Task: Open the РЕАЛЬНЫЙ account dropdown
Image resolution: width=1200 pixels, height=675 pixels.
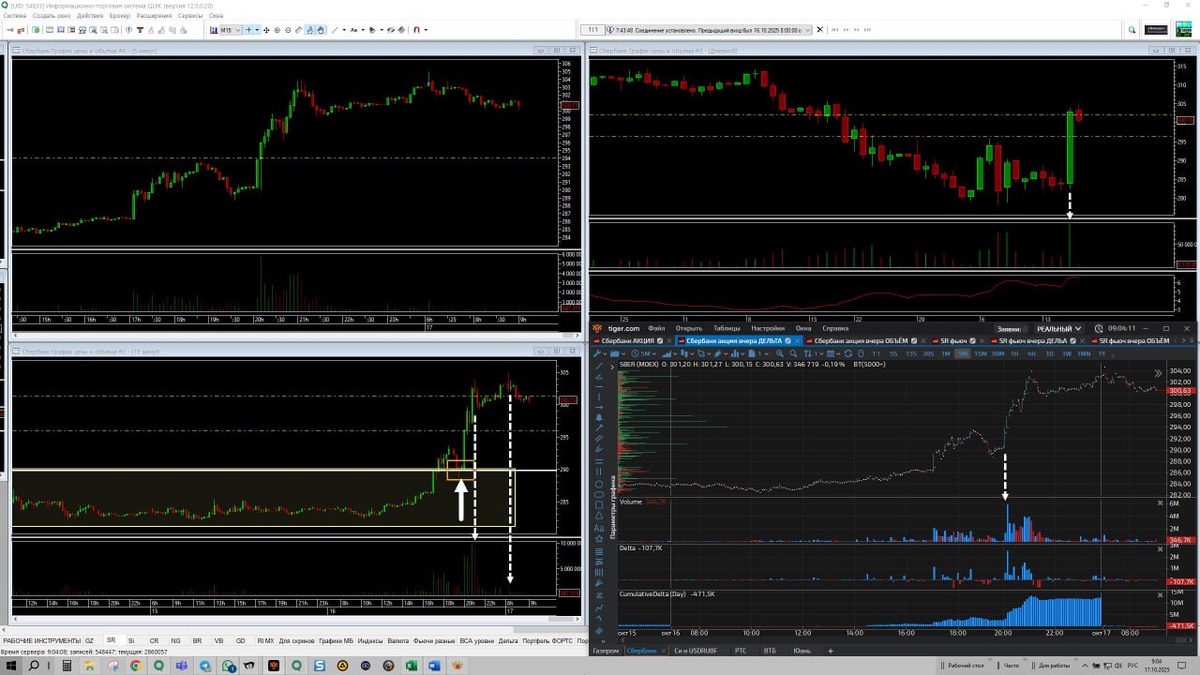Action: (1059, 328)
